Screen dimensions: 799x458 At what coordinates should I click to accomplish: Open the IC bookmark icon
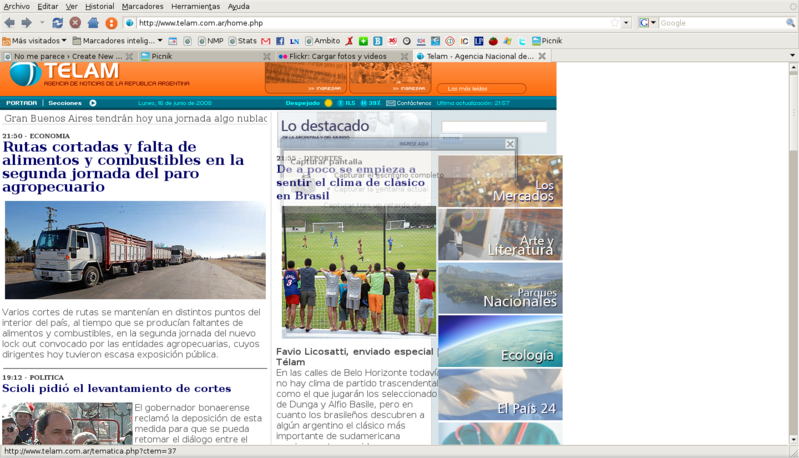[464, 41]
